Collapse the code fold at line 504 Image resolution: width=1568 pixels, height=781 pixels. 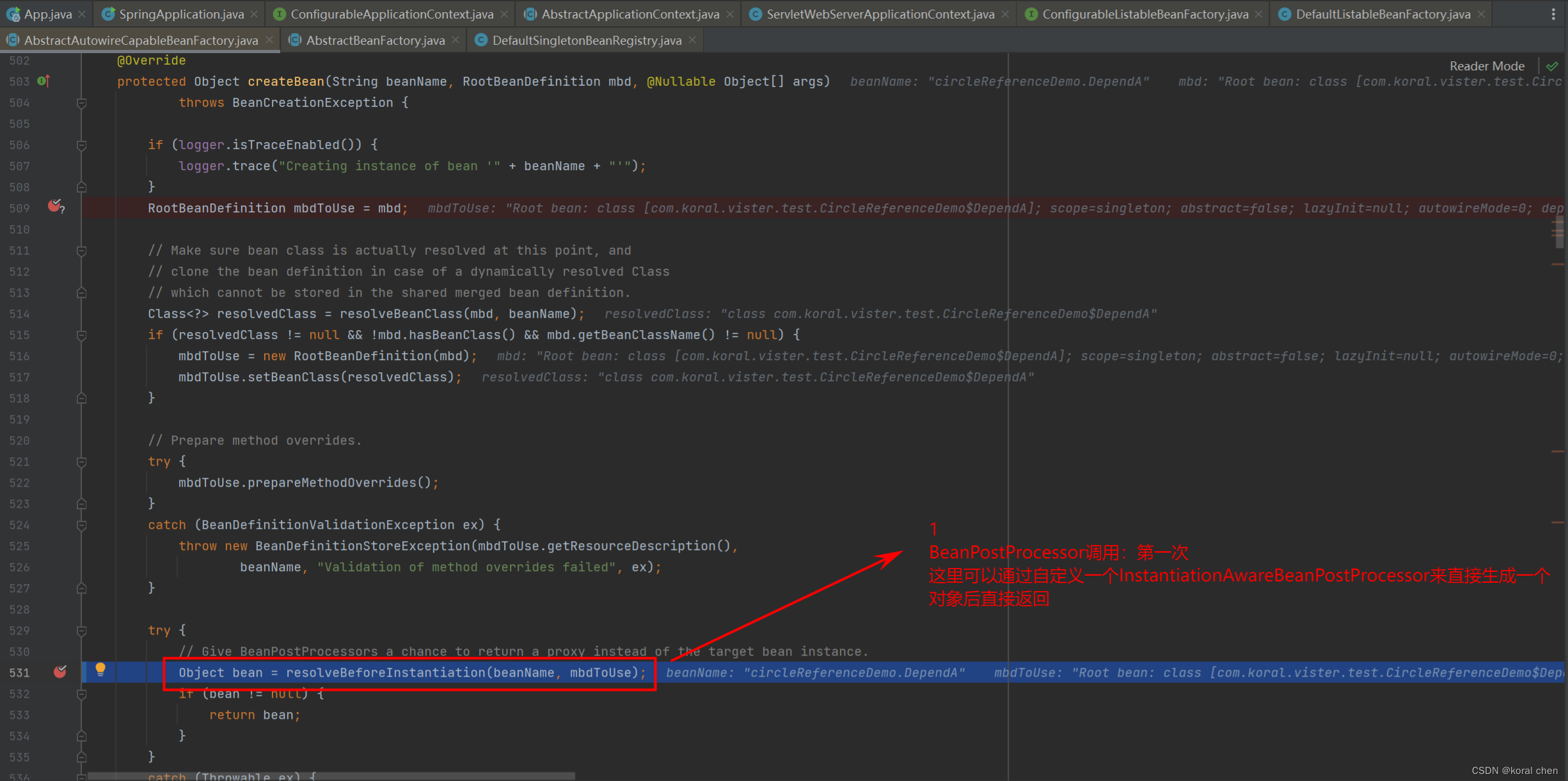81,103
